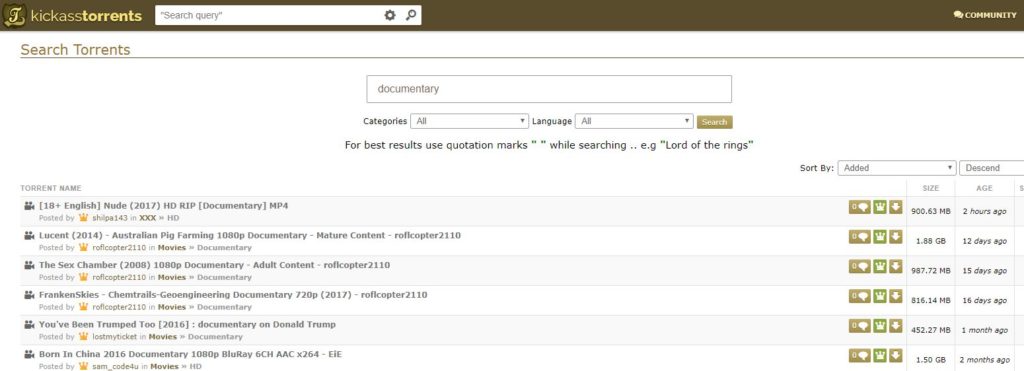The width and height of the screenshot is (1024, 371).
Task: Open comments for Nude (2017) torrent
Action: (x=859, y=206)
